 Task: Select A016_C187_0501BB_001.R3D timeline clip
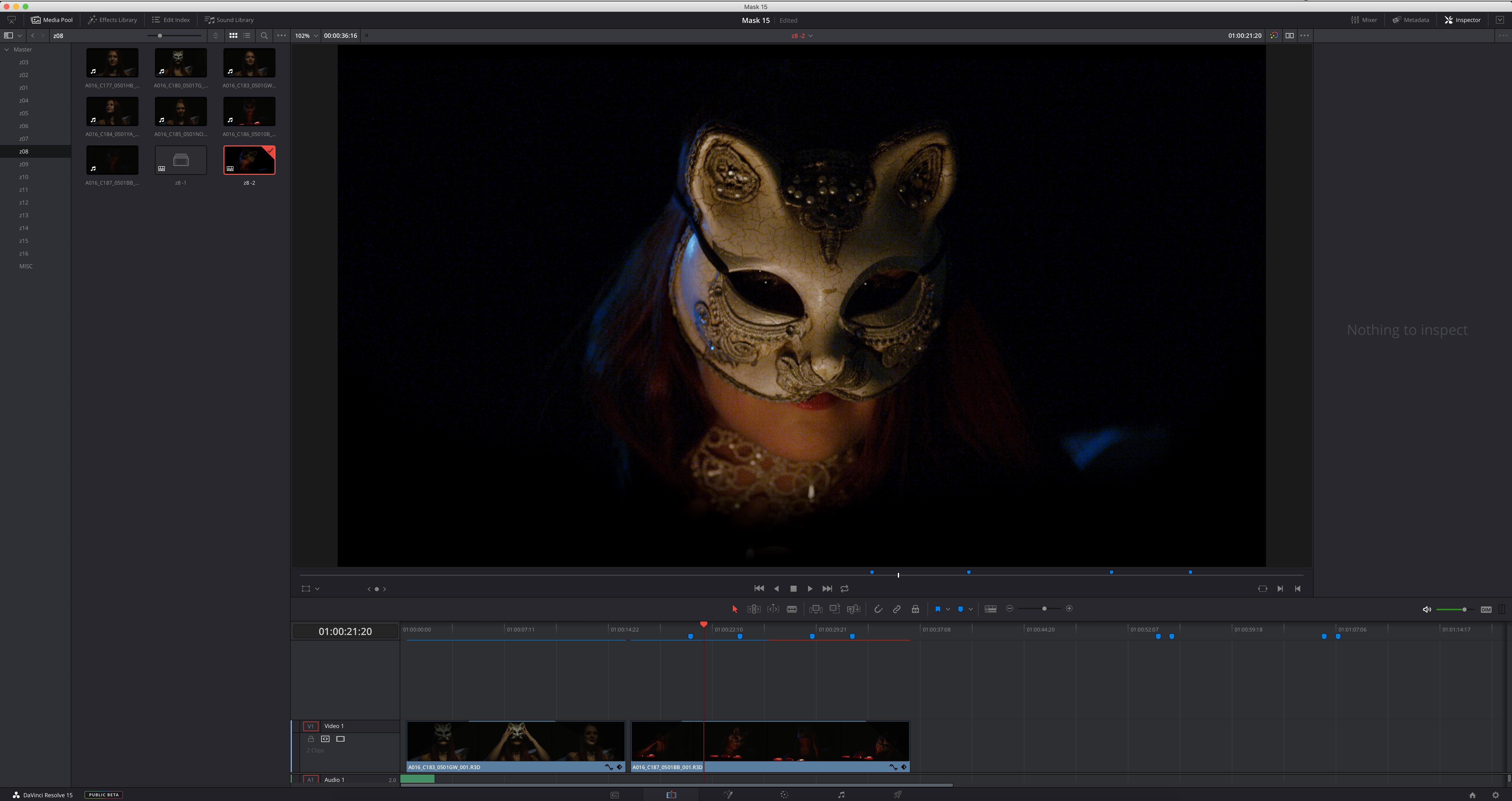click(770, 746)
